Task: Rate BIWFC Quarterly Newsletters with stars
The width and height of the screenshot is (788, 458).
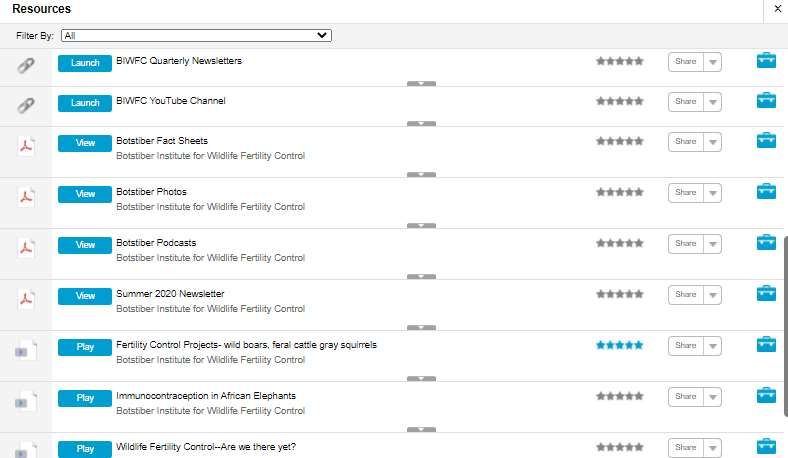Action: [620, 61]
